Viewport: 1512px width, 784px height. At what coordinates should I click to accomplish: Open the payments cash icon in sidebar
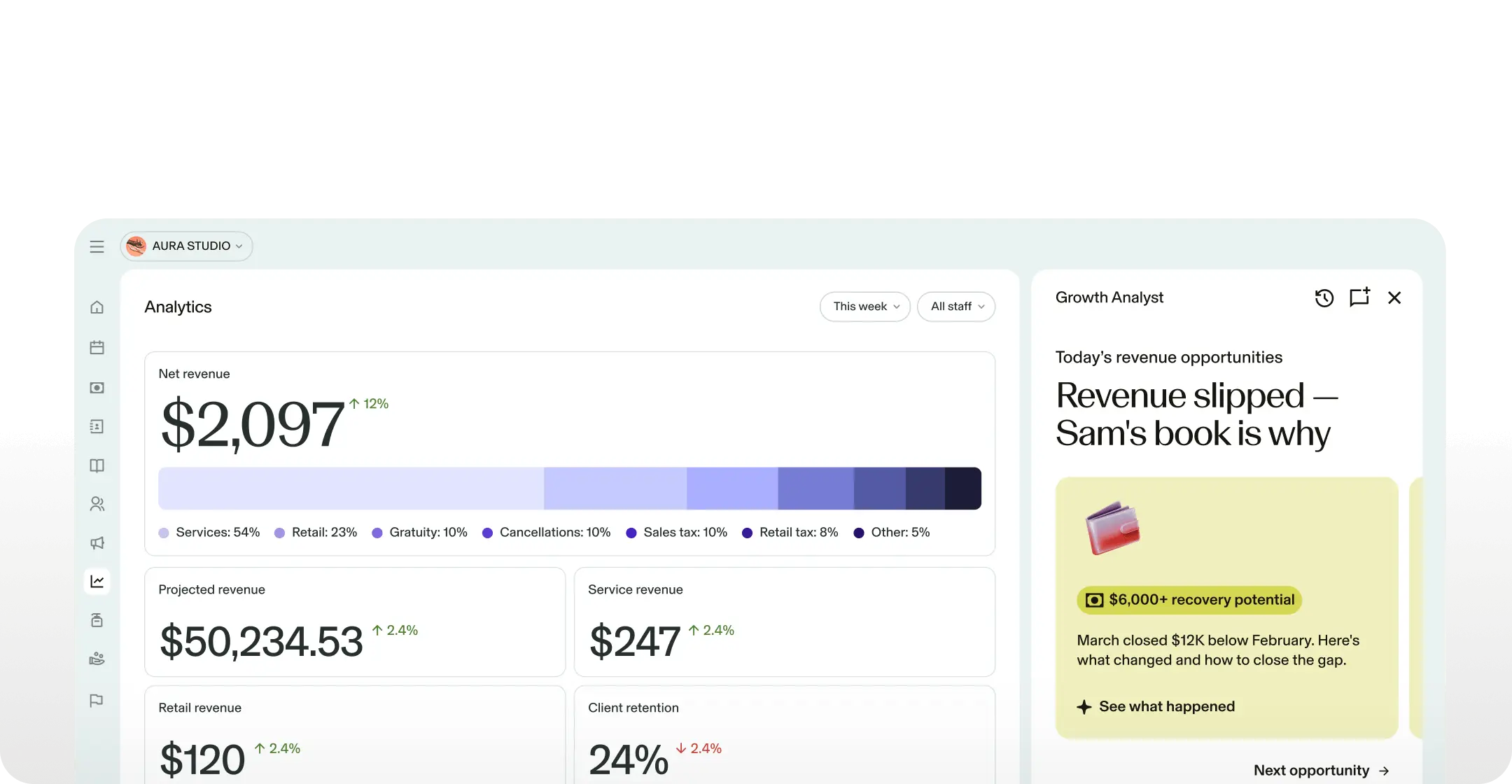(x=97, y=388)
